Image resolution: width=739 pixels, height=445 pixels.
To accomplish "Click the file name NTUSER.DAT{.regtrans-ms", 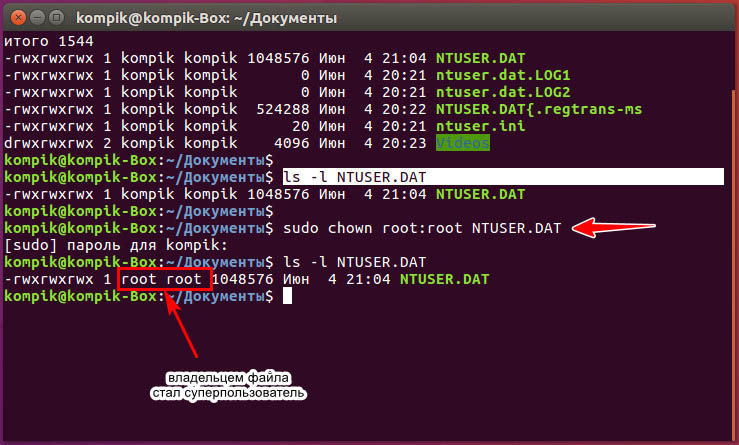I will click(539, 109).
